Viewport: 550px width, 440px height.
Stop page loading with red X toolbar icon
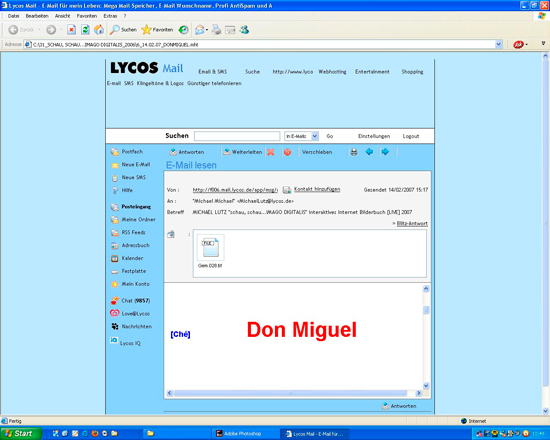coord(72,30)
